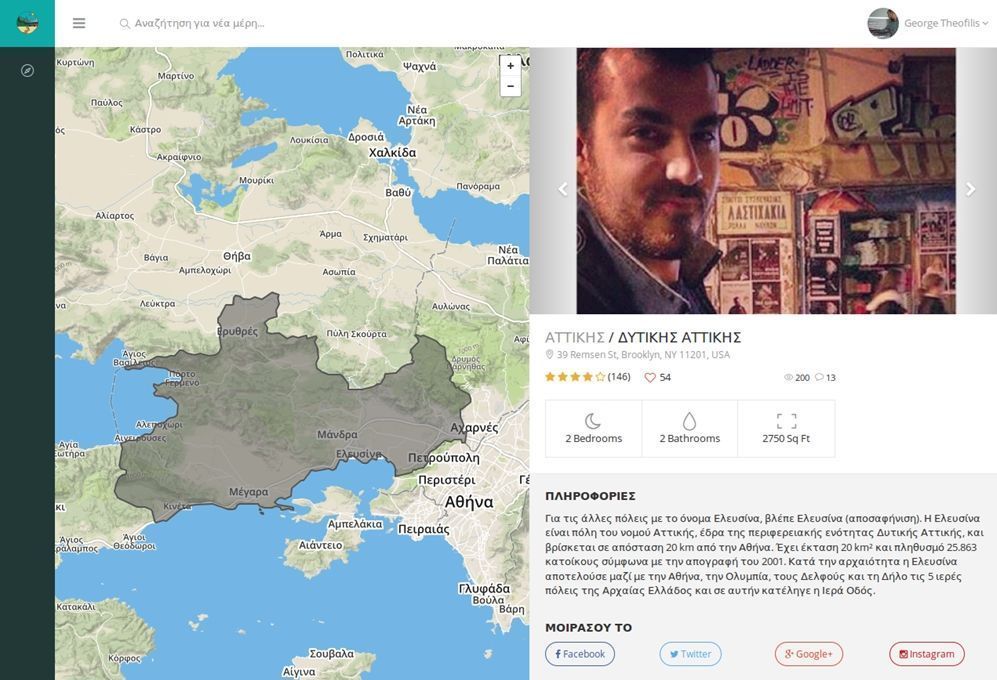The height and width of the screenshot is (680, 997).
Task: Show the previous photo in carousel
Action: coord(563,189)
